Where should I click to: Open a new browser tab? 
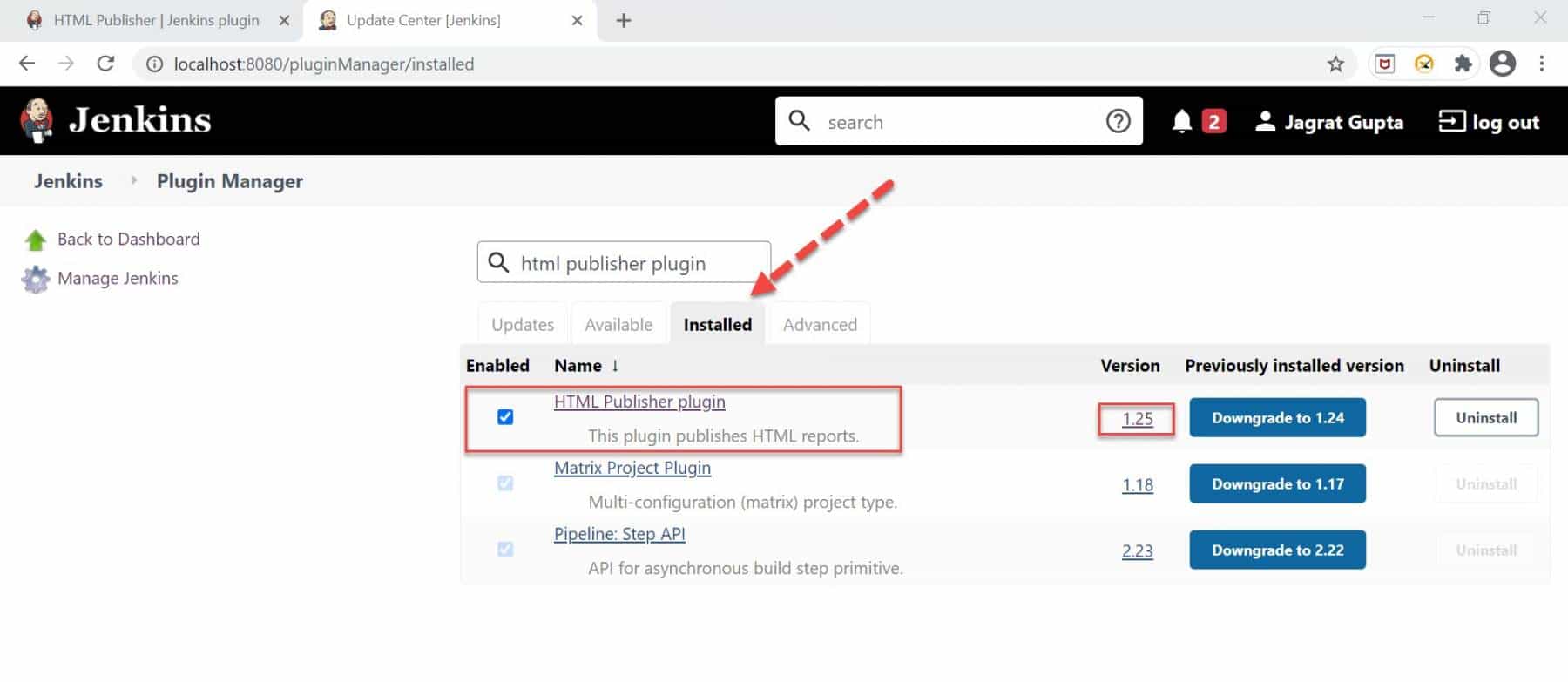[624, 20]
